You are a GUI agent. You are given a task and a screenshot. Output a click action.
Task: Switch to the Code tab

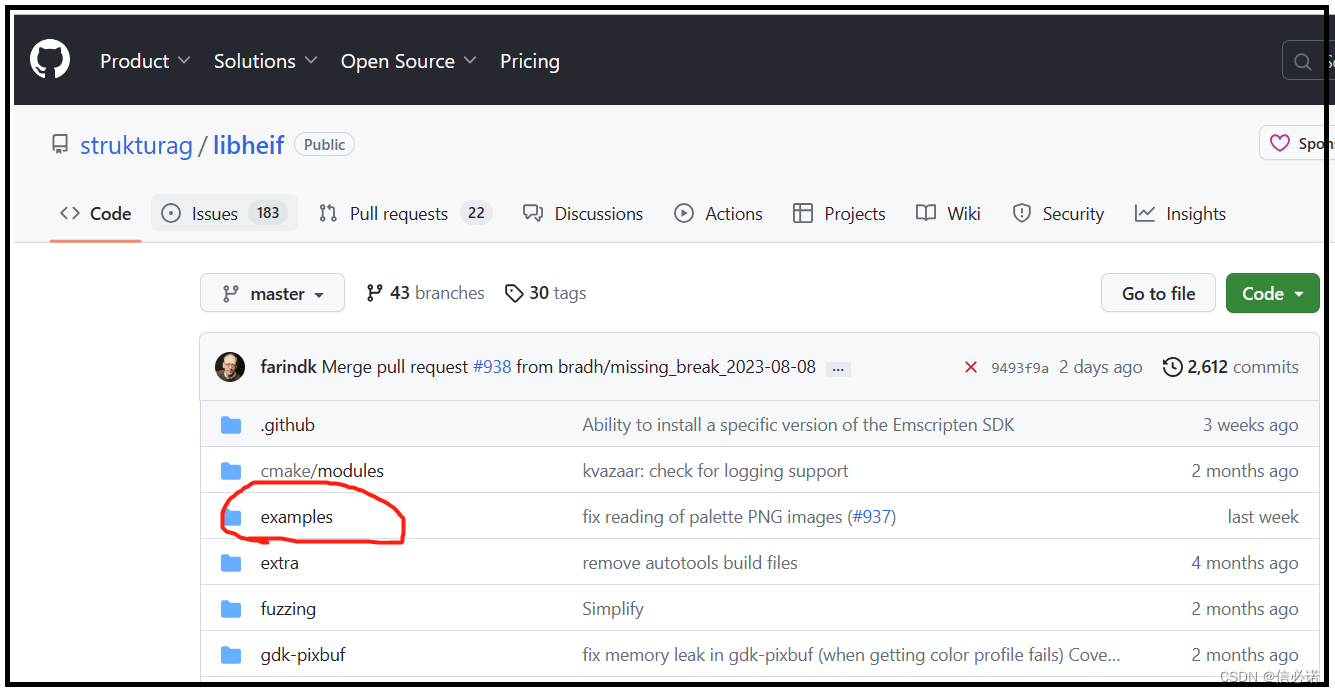click(96, 213)
